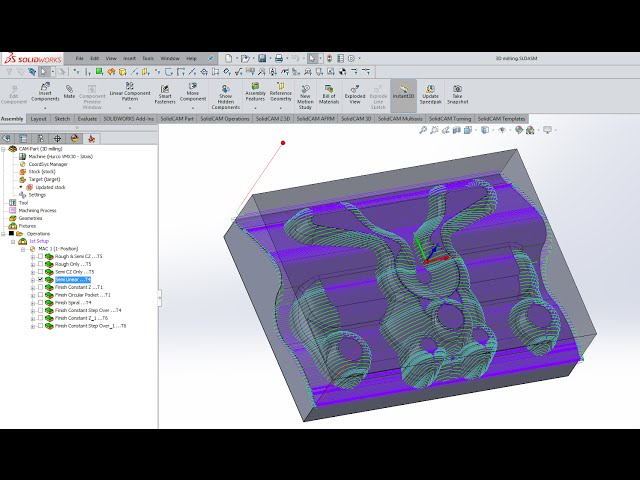This screenshot has height=480, width=640.
Task: Click the Rebuild traffic light icon
Action: tap(329, 58)
